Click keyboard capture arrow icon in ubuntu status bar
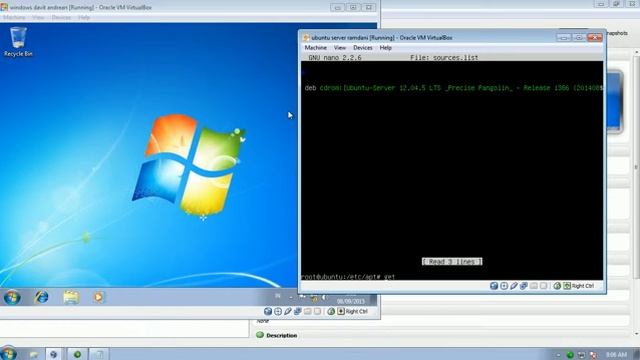This screenshot has width=640, height=360. [567, 286]
